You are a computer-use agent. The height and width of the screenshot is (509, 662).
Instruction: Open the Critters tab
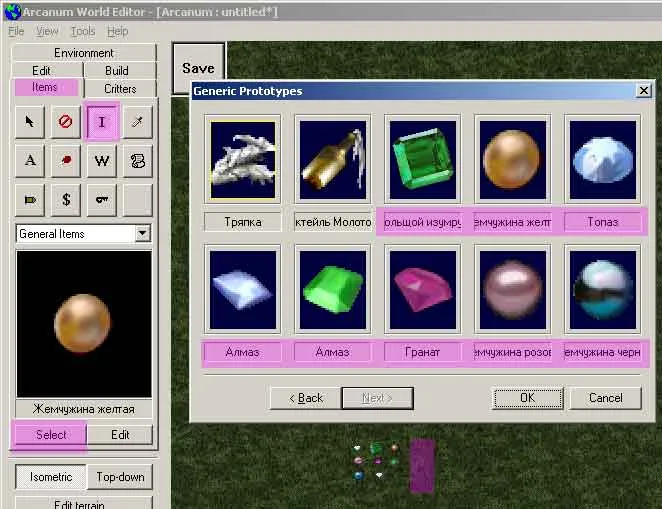(120, 88)
